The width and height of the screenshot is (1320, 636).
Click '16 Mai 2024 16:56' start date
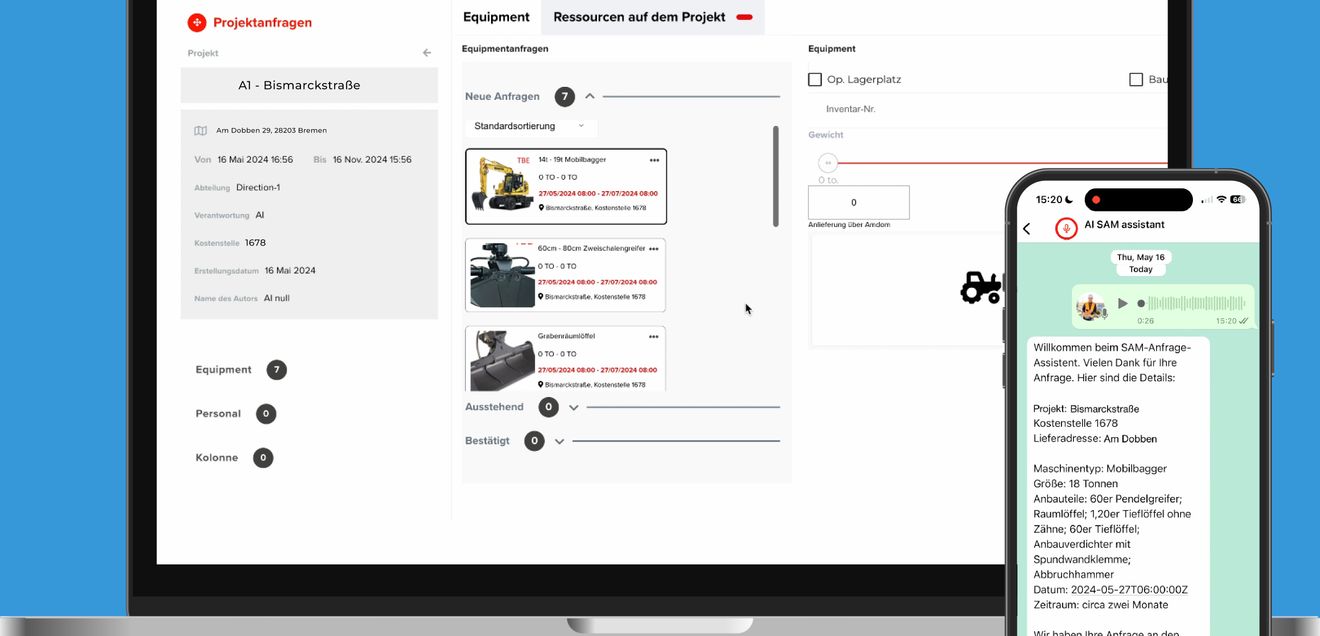tap(255, 160)
